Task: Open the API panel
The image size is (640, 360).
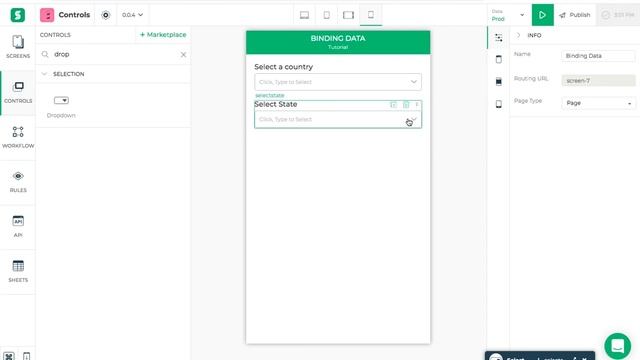Action: tap(18, 227)
